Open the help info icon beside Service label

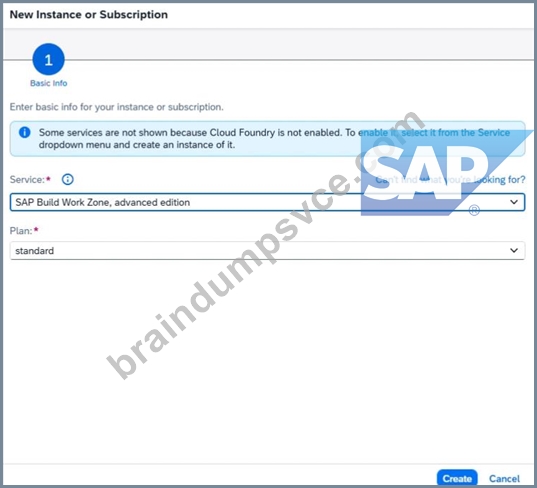click(67, 179)
